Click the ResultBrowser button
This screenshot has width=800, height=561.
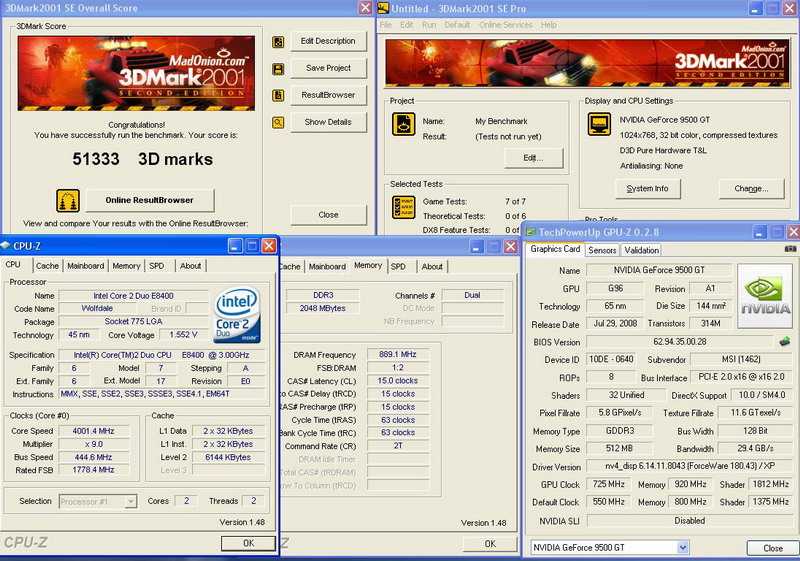coord(328,95)
